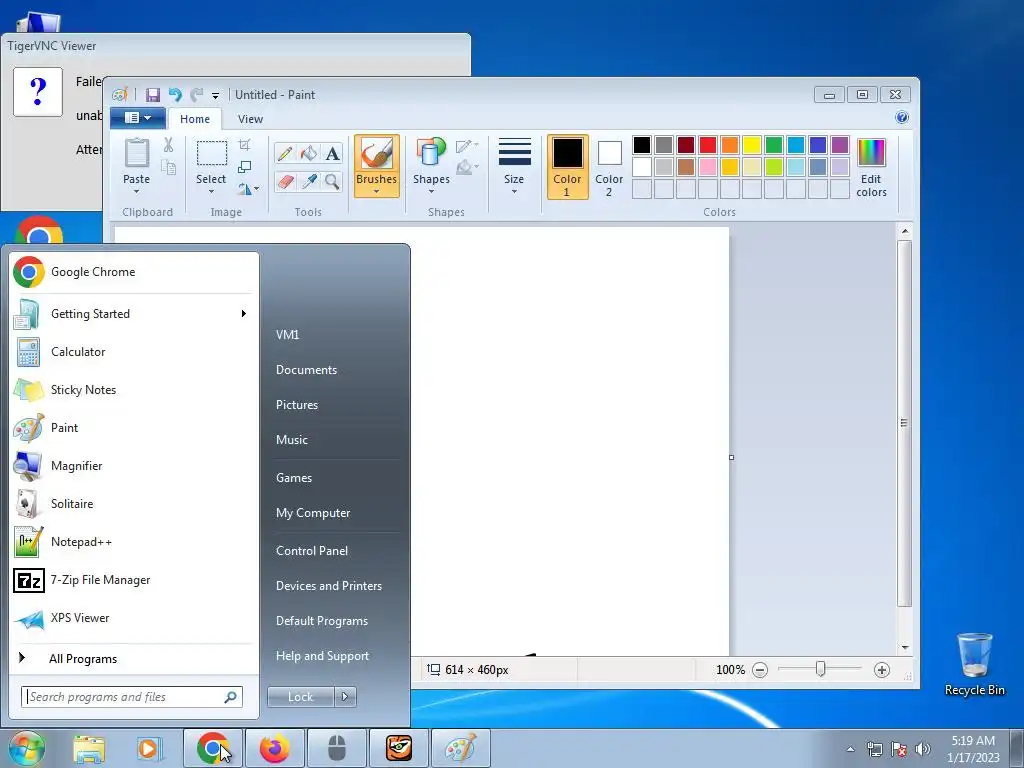The image size is (1024, 768).
Task: Open Sticky Notes from Start menu
Action: point(134,390)
